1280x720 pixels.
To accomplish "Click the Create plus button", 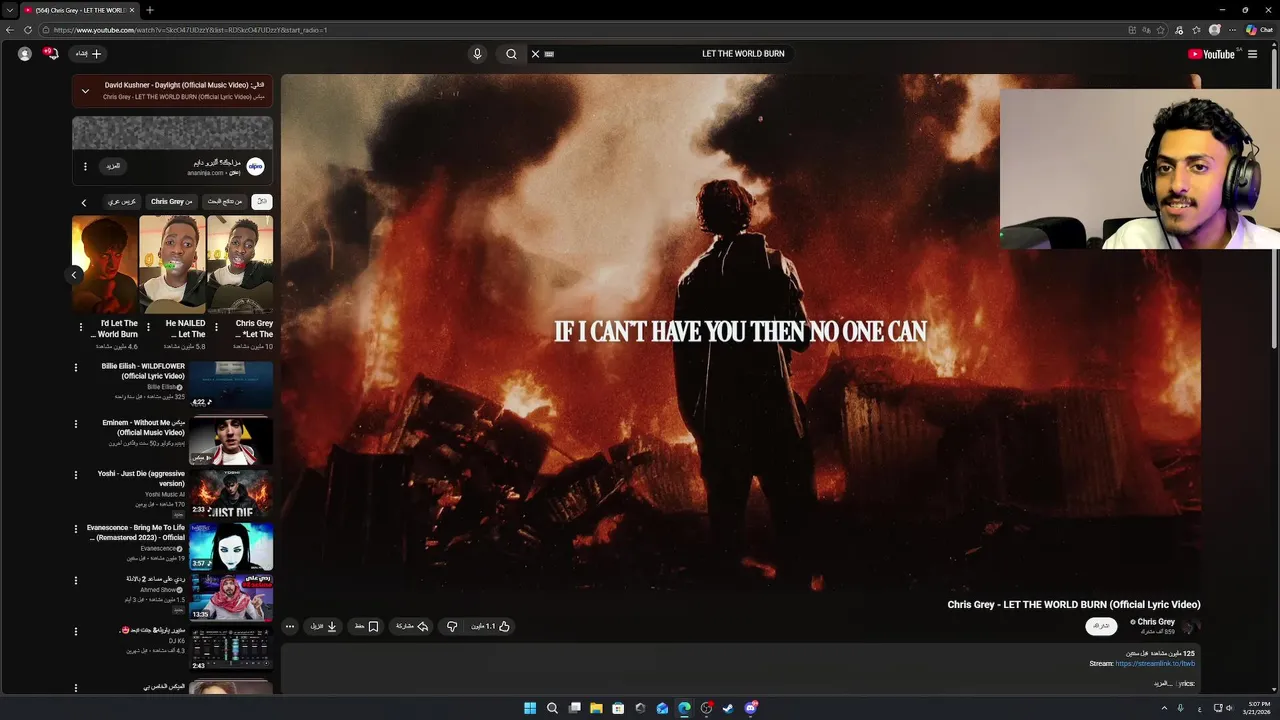I will coord(89,54).
